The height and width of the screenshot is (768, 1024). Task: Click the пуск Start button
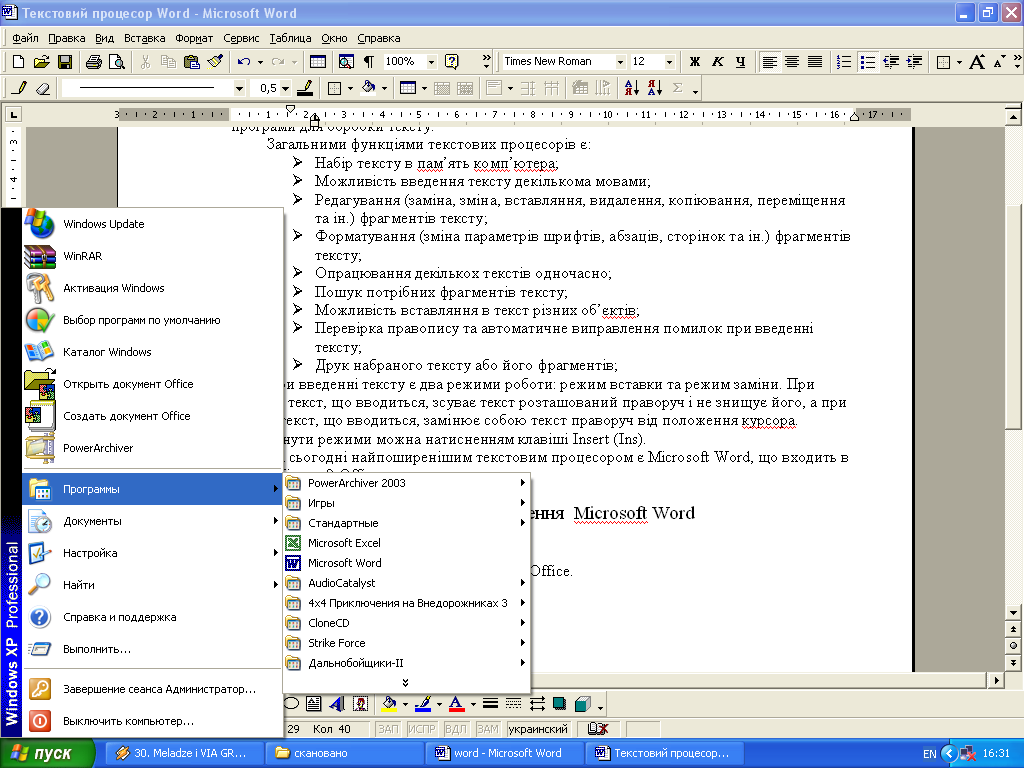point(47,753)
